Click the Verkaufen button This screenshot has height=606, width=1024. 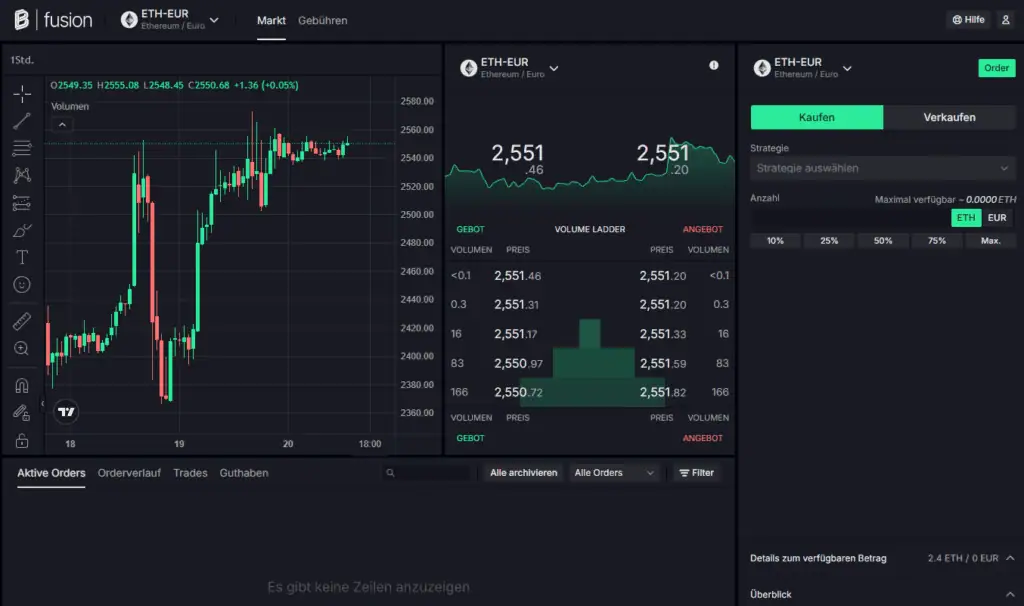949,117
